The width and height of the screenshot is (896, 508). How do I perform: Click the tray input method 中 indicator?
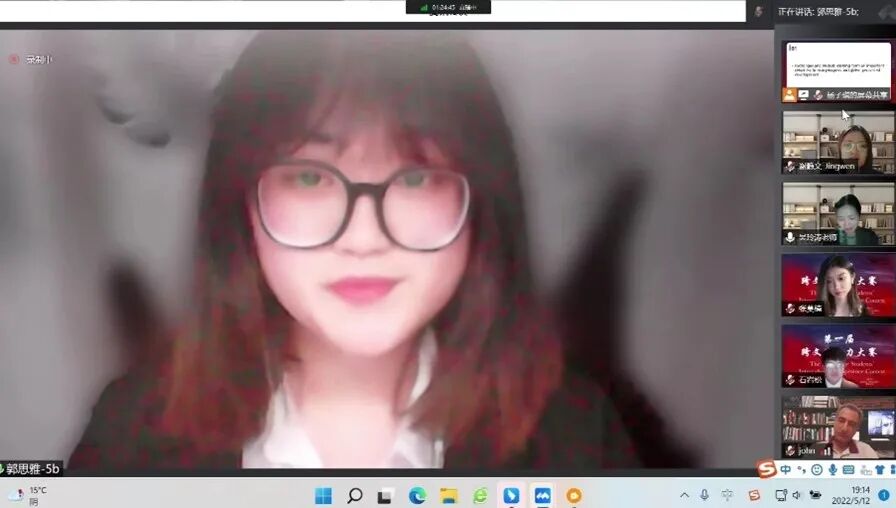pos(727,495)
